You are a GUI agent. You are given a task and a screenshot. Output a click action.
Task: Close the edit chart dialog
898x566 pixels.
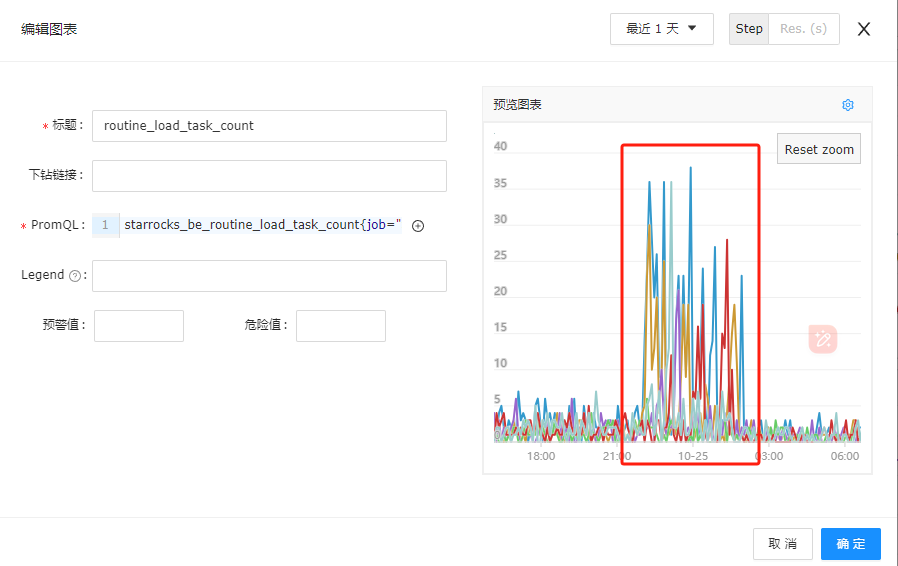coord(864,29)
